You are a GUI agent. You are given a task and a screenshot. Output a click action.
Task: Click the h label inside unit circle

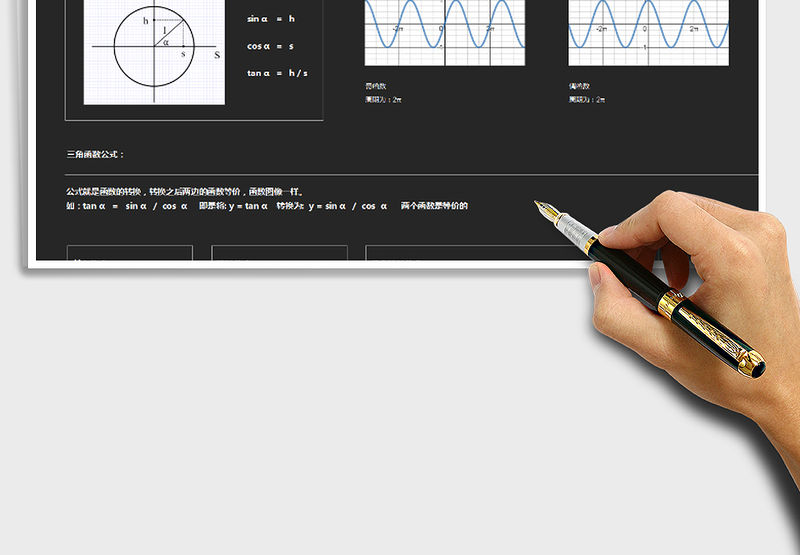click(146, 20)
